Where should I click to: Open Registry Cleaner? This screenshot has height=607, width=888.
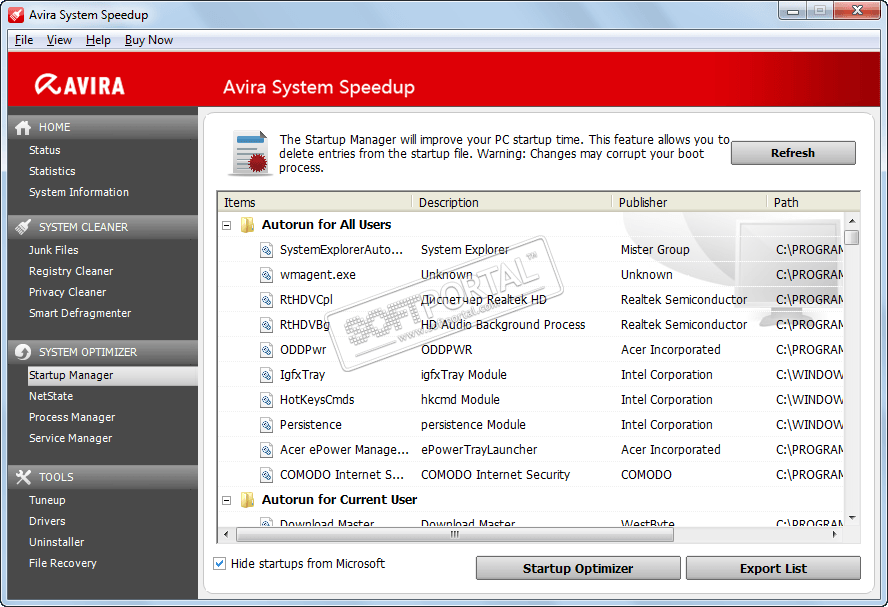pyautogui.click(x=71, y=271)
